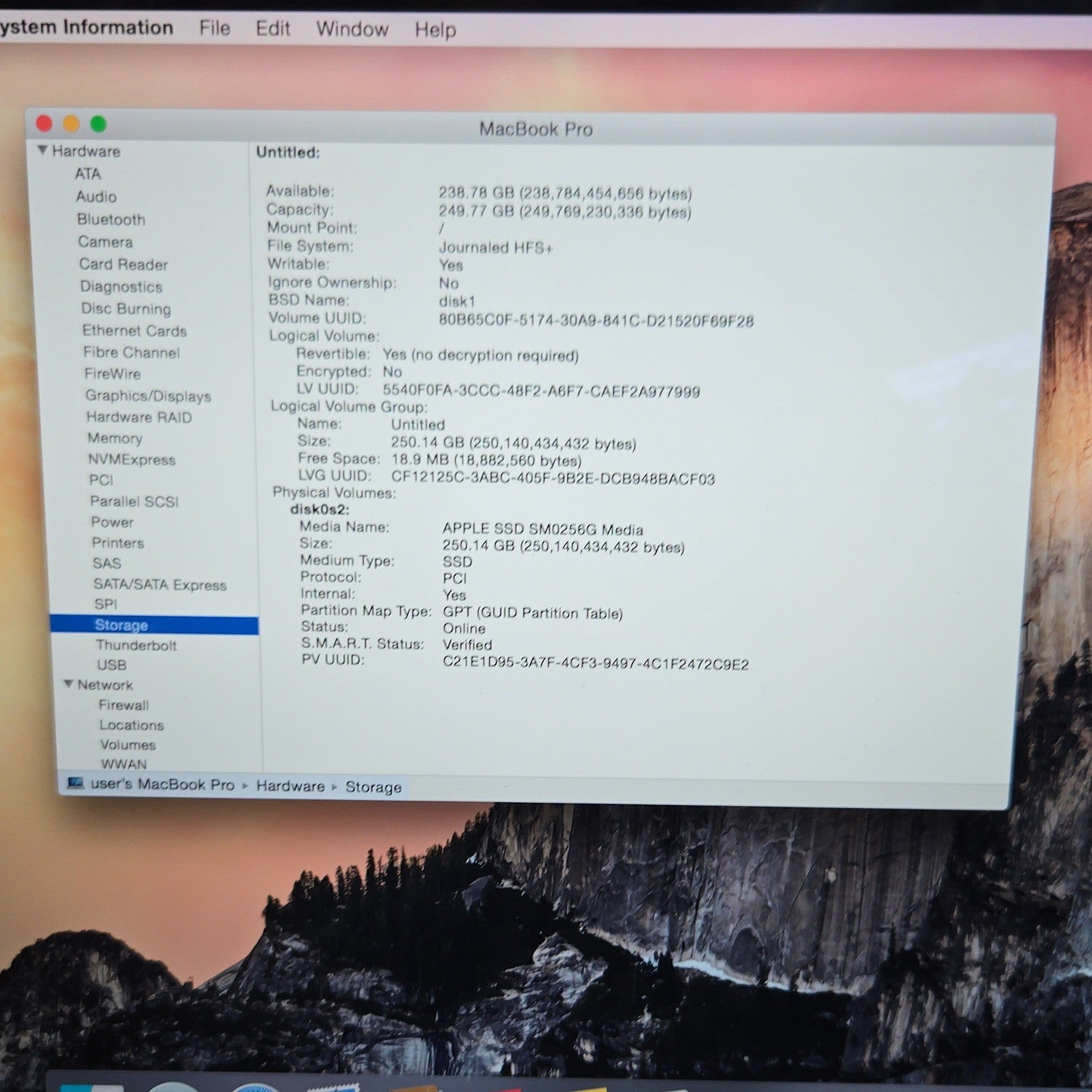Select WWAN under Network
Image resolution: width=1092 pixels, height=1092 pixels.
[124, 764]
